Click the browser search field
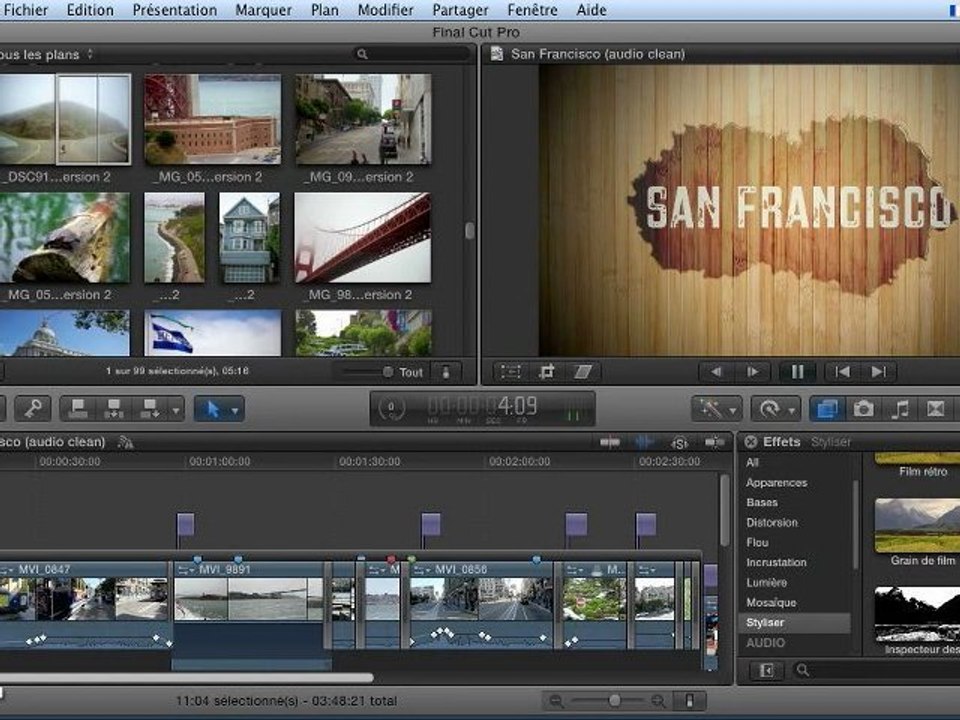Image resolution: width=960 pixels, height=720 pixels. click(411, 54)
